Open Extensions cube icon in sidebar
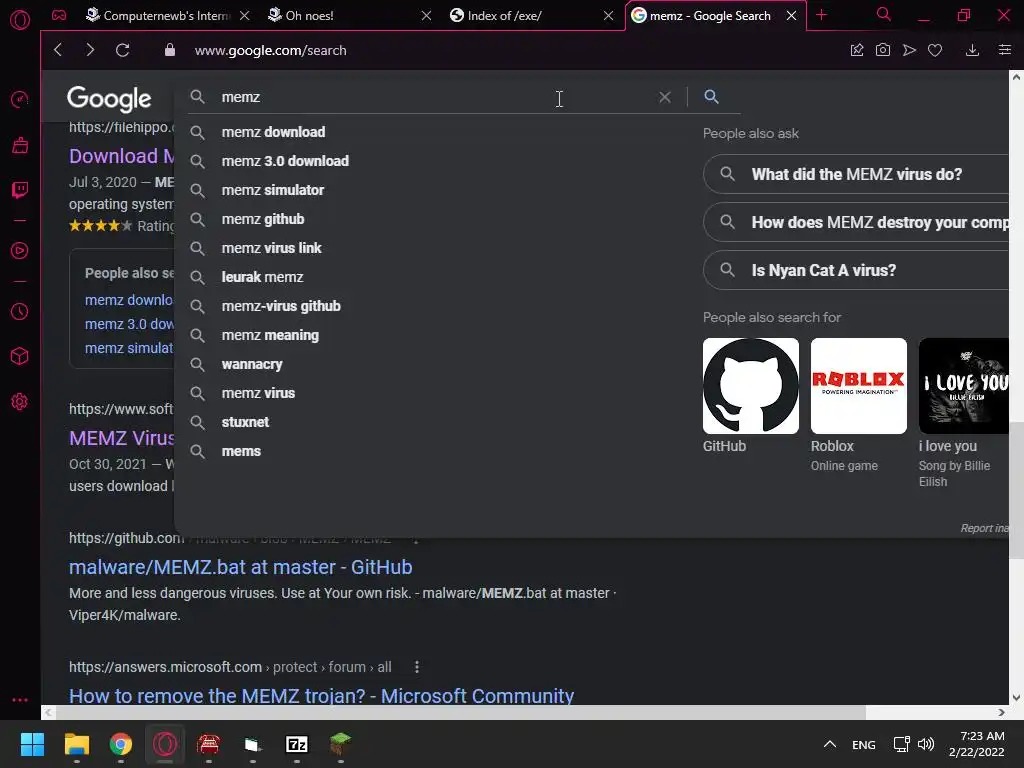 20,356
